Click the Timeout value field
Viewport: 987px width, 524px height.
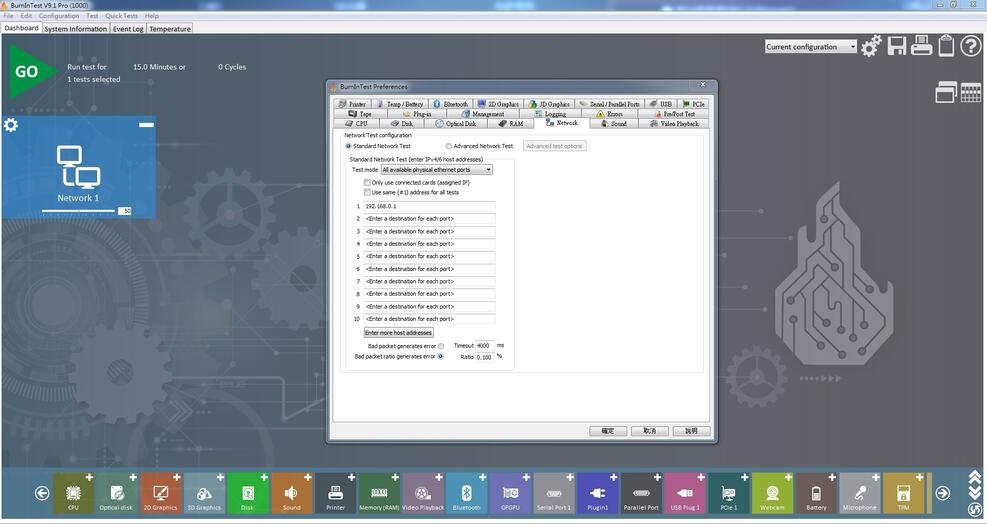point(485,346)
